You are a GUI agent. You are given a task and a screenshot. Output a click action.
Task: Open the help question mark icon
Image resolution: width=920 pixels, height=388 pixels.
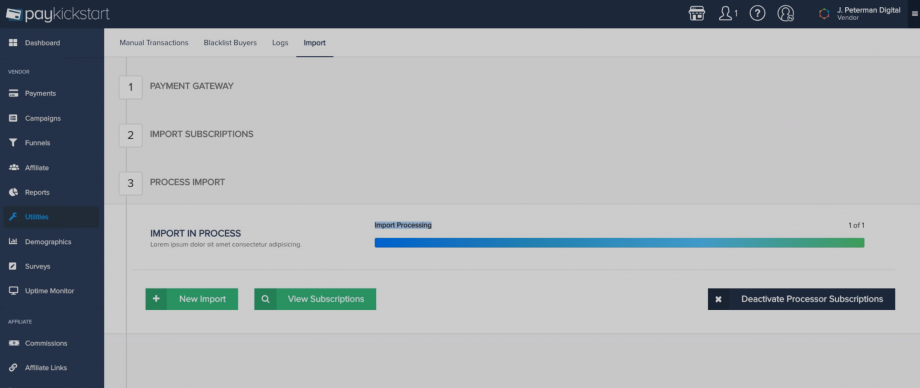coord(757,14)
